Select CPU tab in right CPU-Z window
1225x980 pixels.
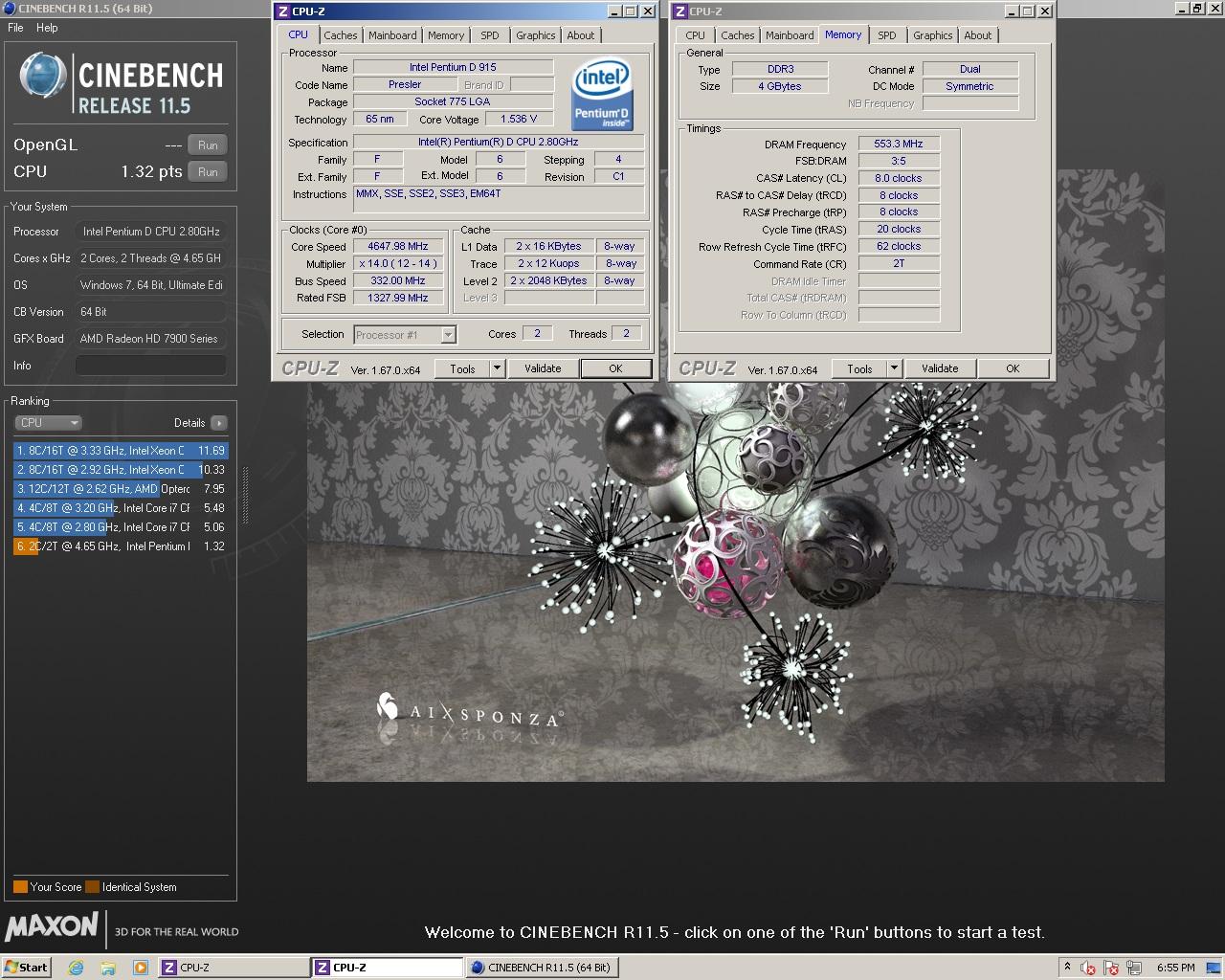pyautogui.click(x=696, y=35)
